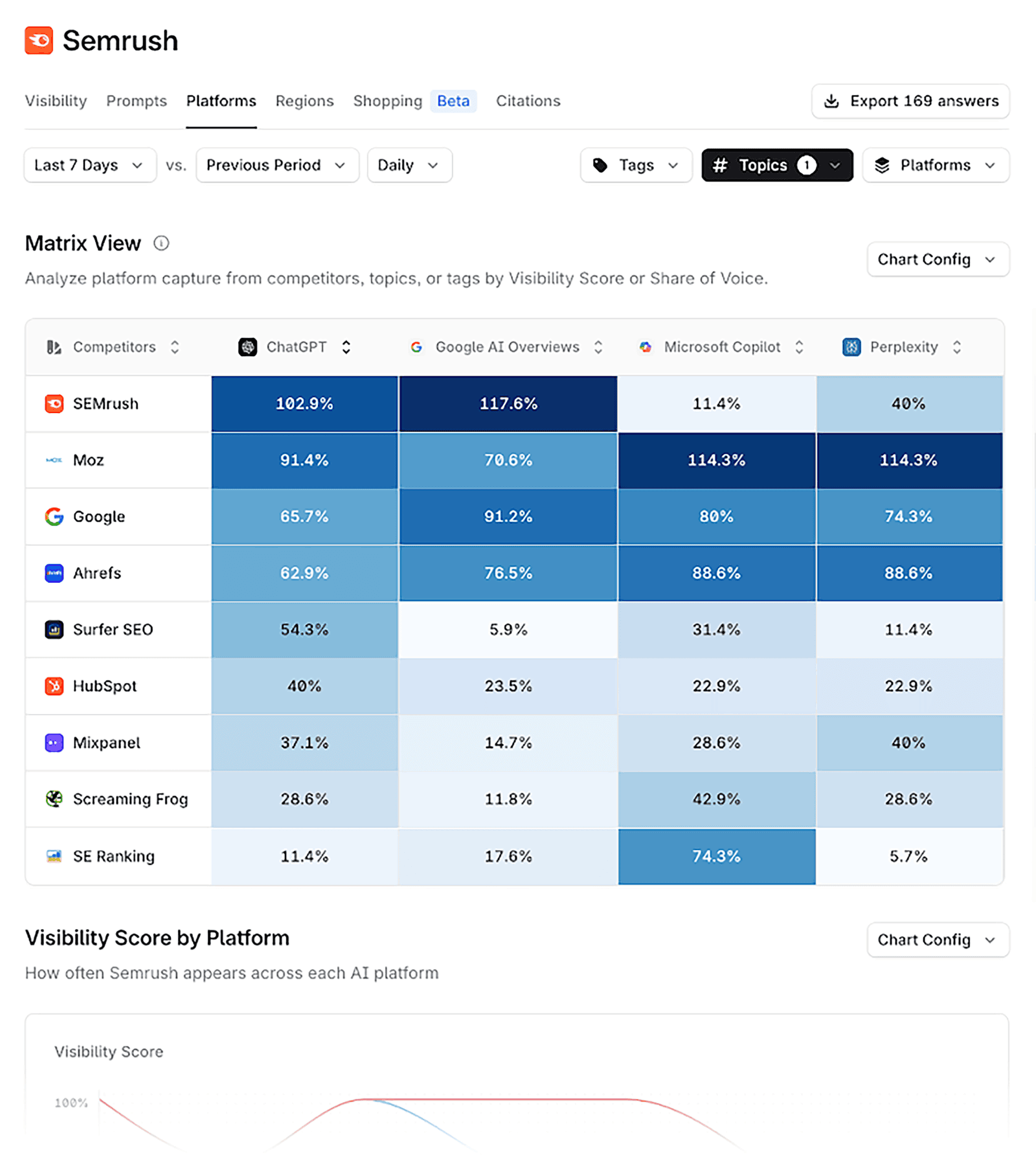1036x1159 pixels.
Task: Toggle sorting on the Competitors column
Action: coord(175,347)
